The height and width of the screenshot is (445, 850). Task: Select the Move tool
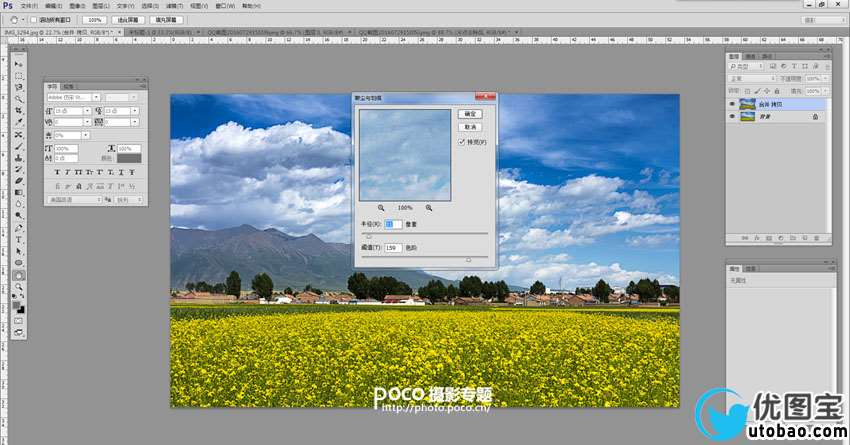(x=18, y=64)
